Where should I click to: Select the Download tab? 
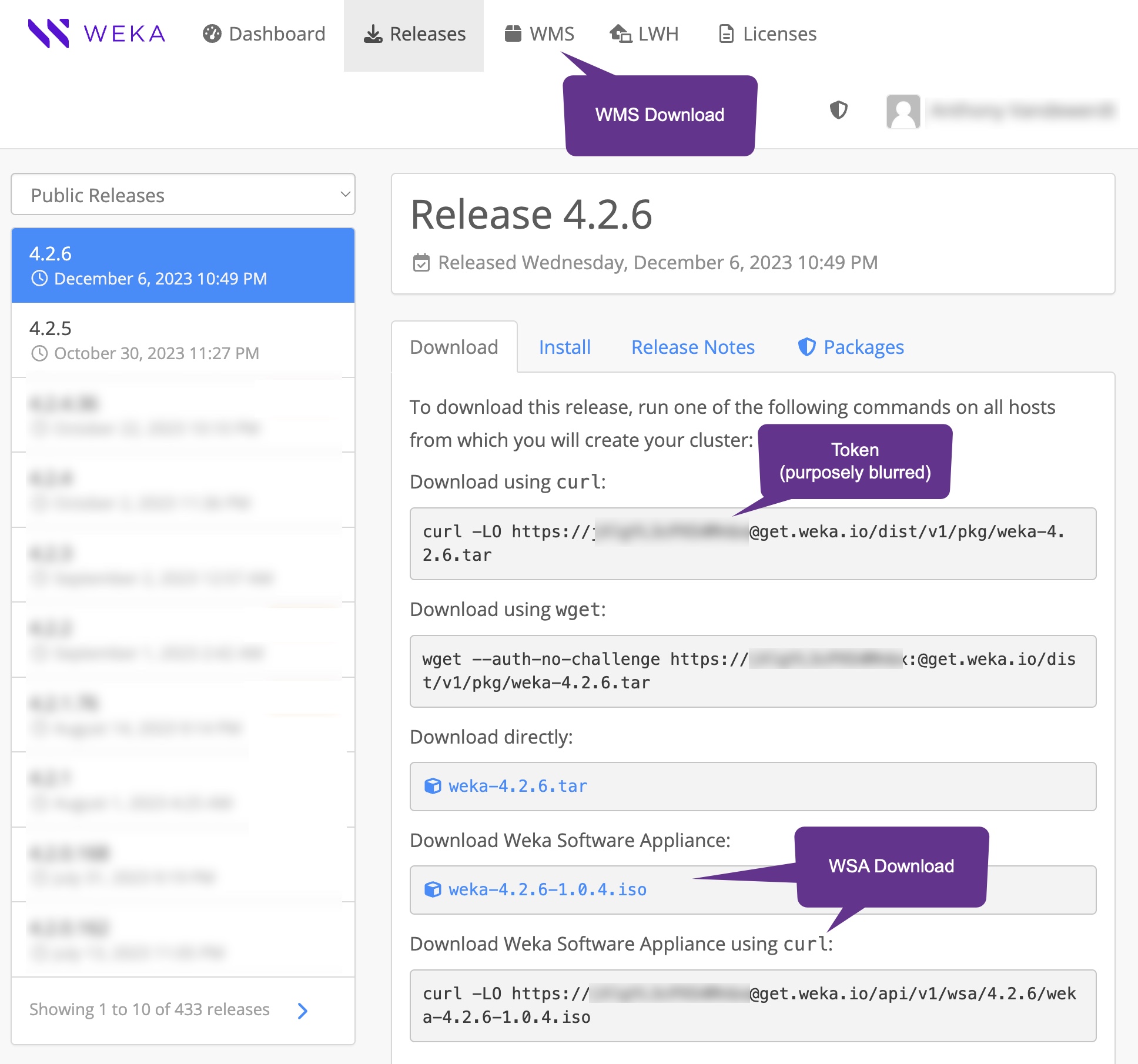454,347
